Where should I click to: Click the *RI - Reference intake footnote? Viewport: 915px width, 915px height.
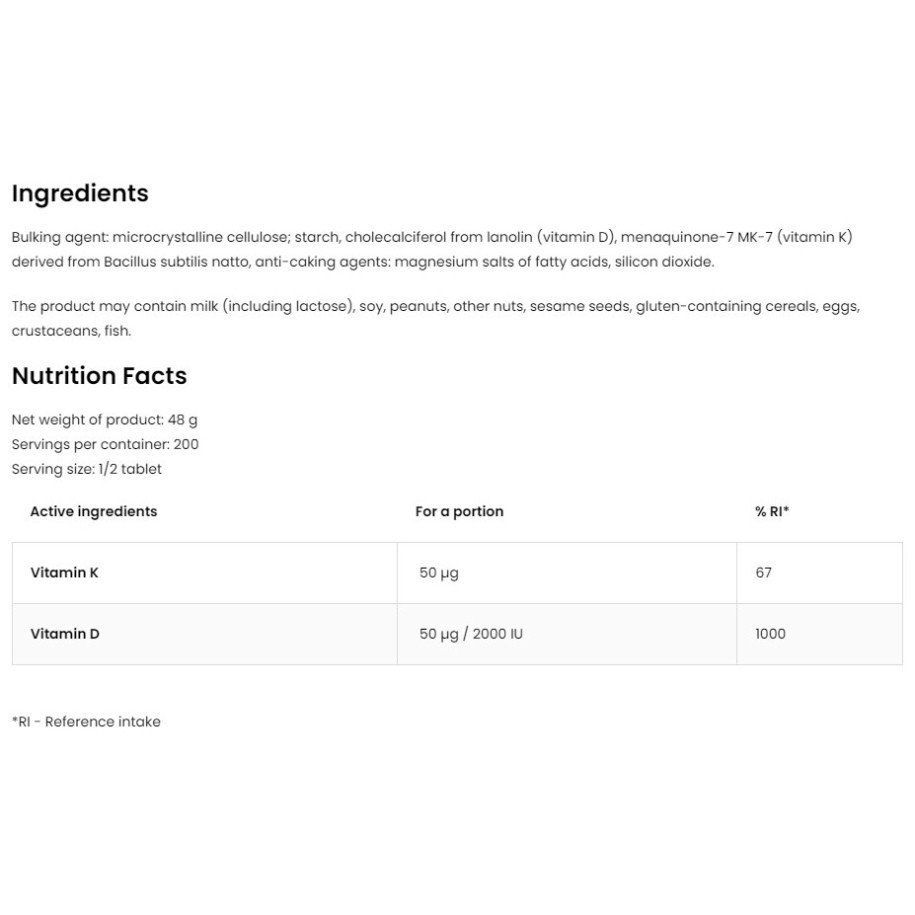(x=86, y=722)
